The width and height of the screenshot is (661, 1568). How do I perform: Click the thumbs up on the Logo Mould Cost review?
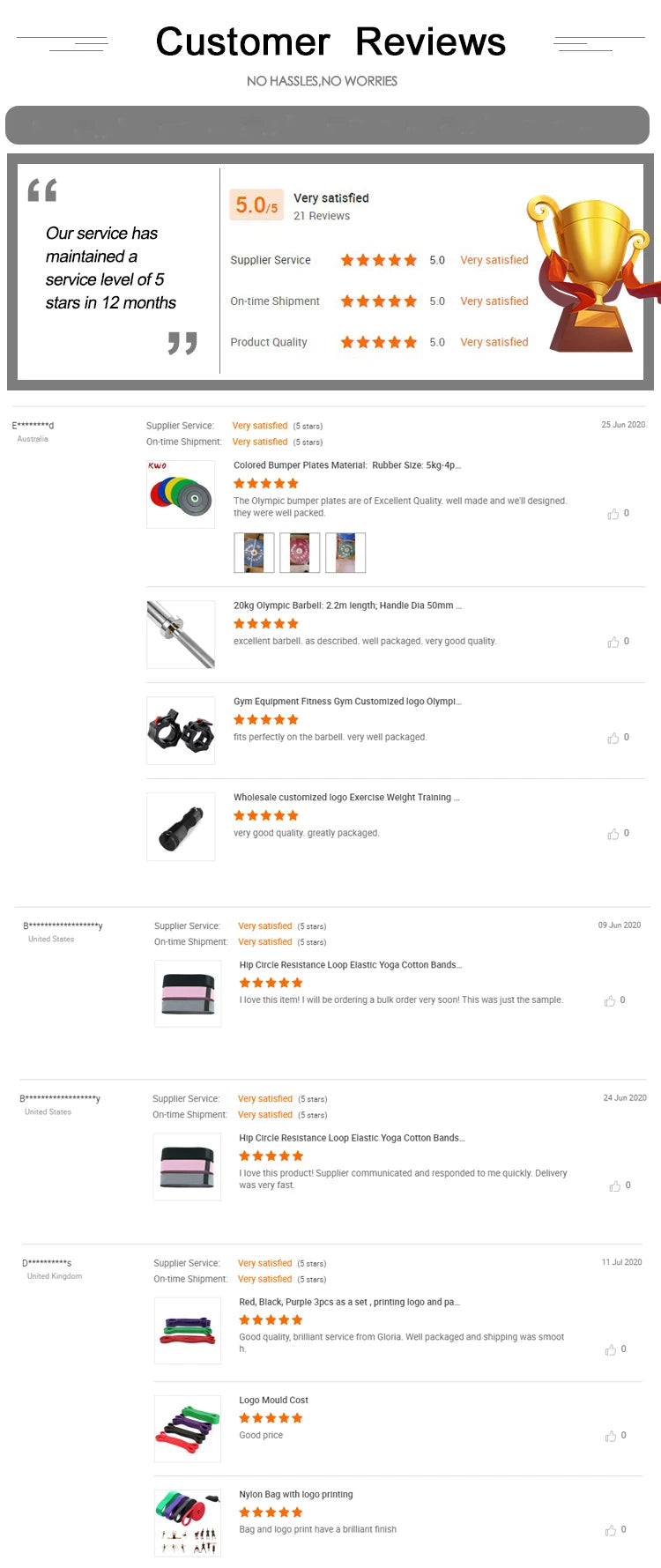[x=610, y=1435]
